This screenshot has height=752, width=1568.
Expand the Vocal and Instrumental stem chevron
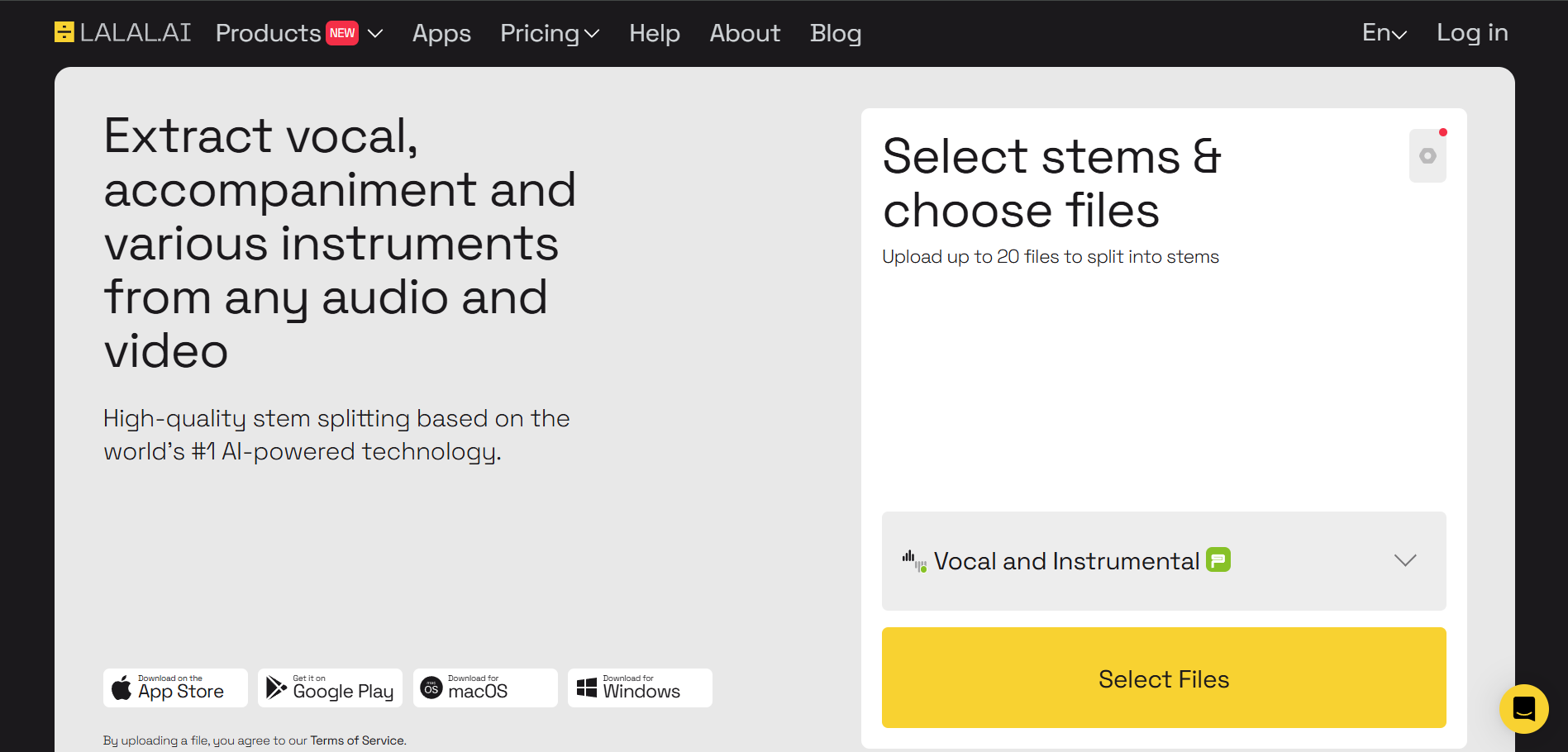1405,560
